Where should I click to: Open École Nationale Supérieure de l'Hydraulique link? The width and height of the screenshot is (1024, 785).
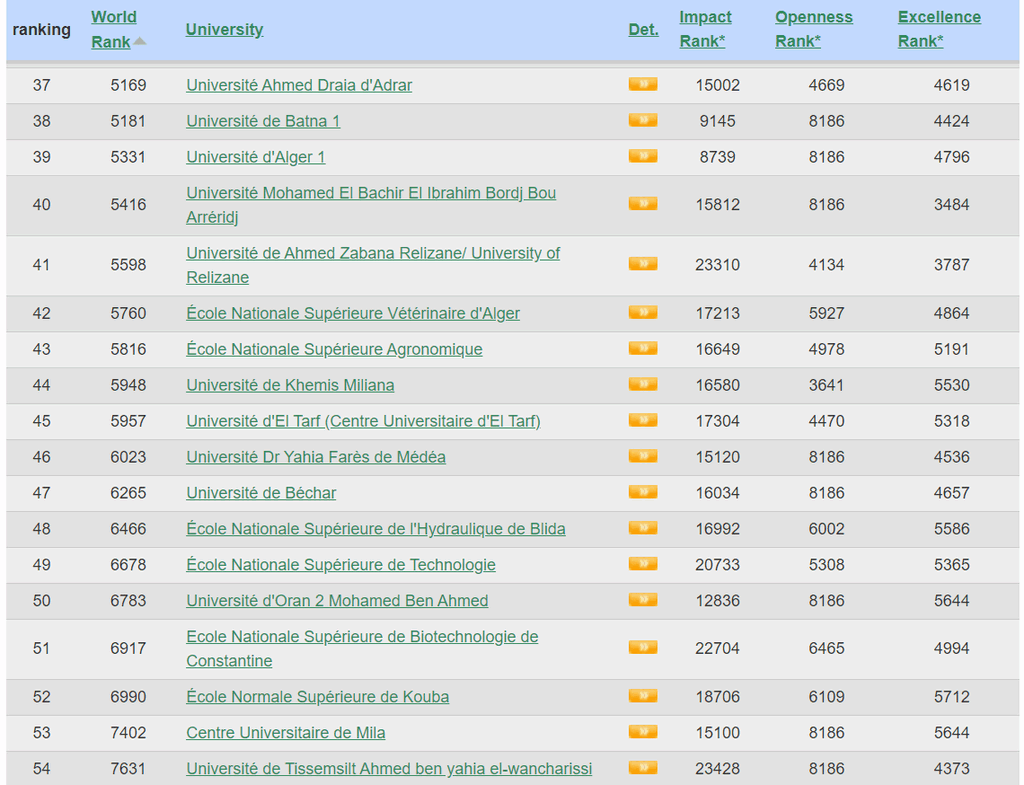376,529
